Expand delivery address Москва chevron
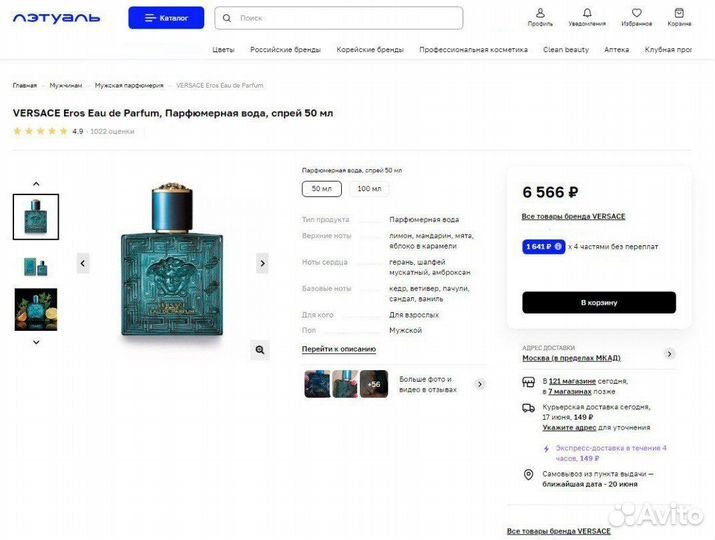The height and width of the screenshot is (540, 715). tap(669, 353)
